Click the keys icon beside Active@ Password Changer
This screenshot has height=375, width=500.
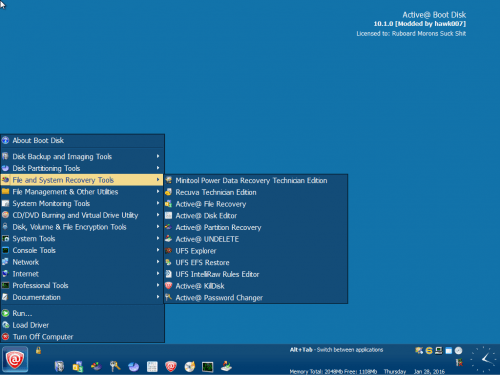(169, 297)
